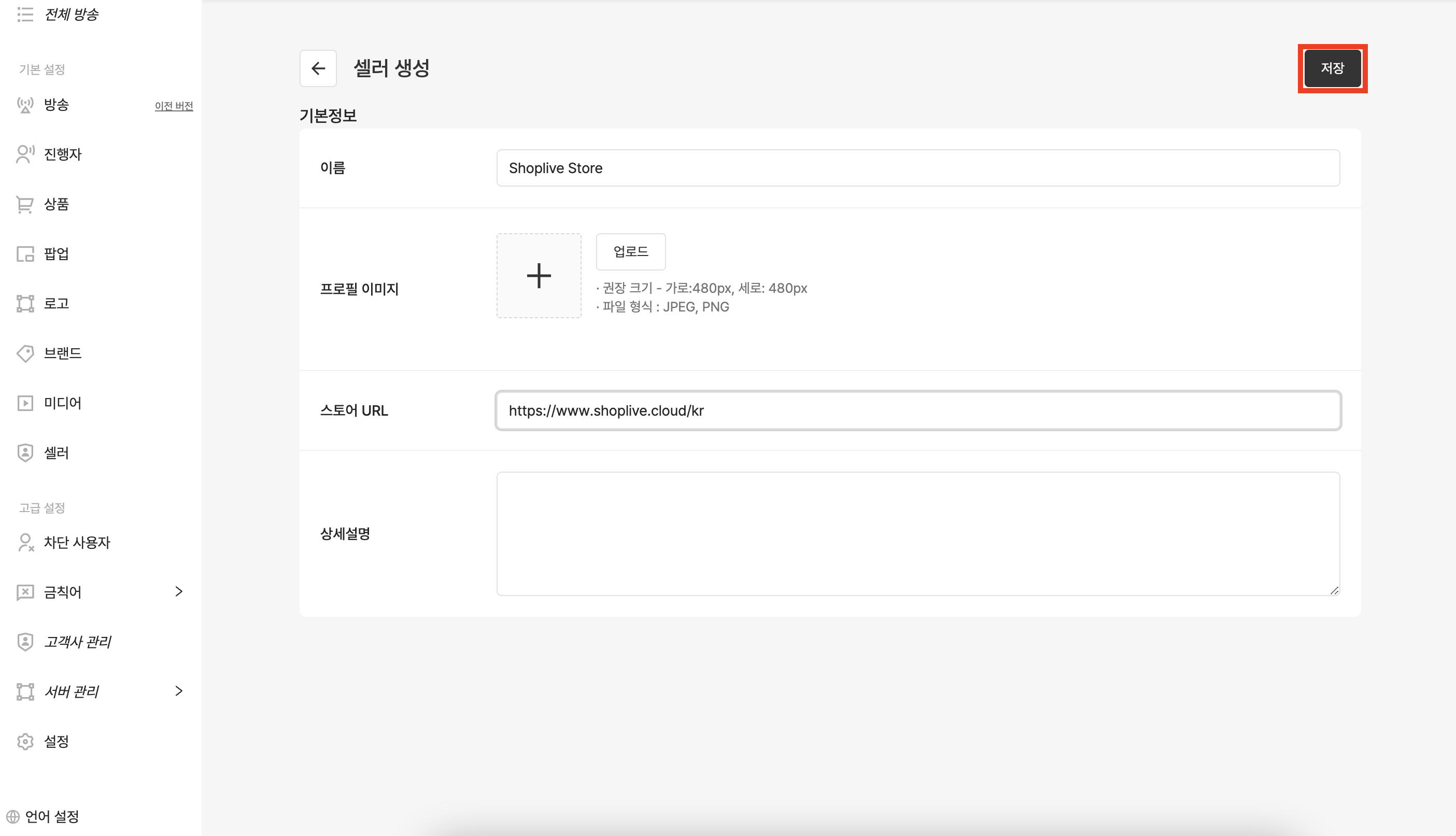Open 언어 설정 language settings
1456x836 pixels.
click(52, 816)
